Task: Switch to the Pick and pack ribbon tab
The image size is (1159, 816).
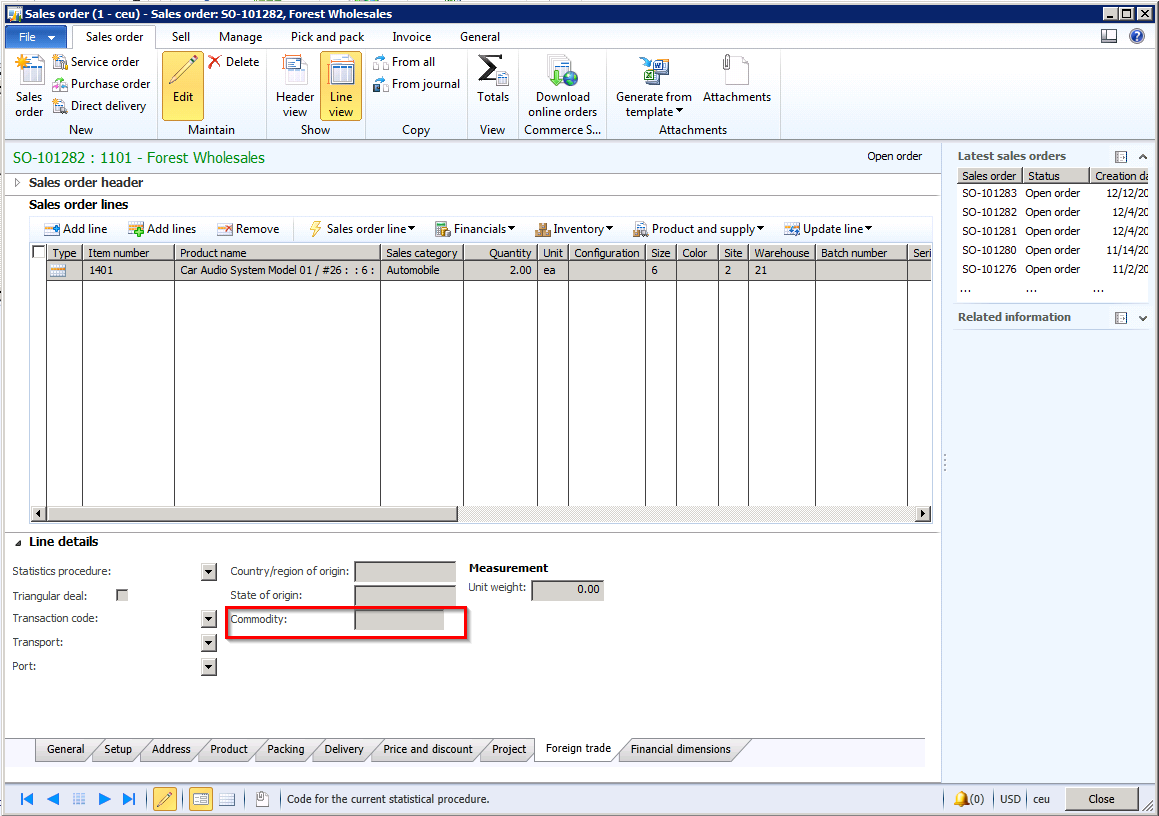Action: click(327, 37)
